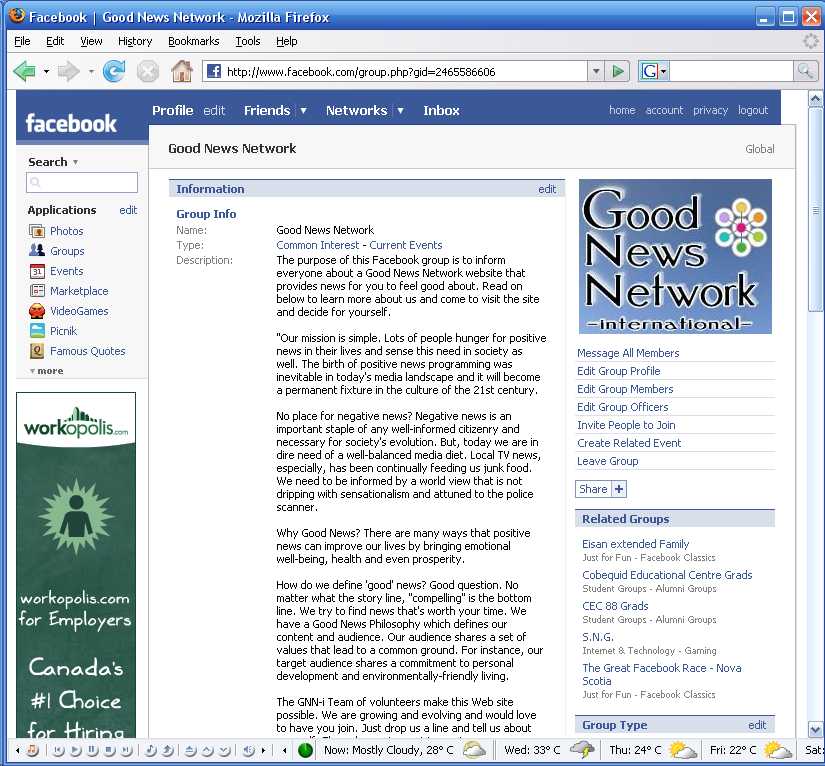Click the next track button in status bar
This screenshot has height=766, width=825.
126,750
